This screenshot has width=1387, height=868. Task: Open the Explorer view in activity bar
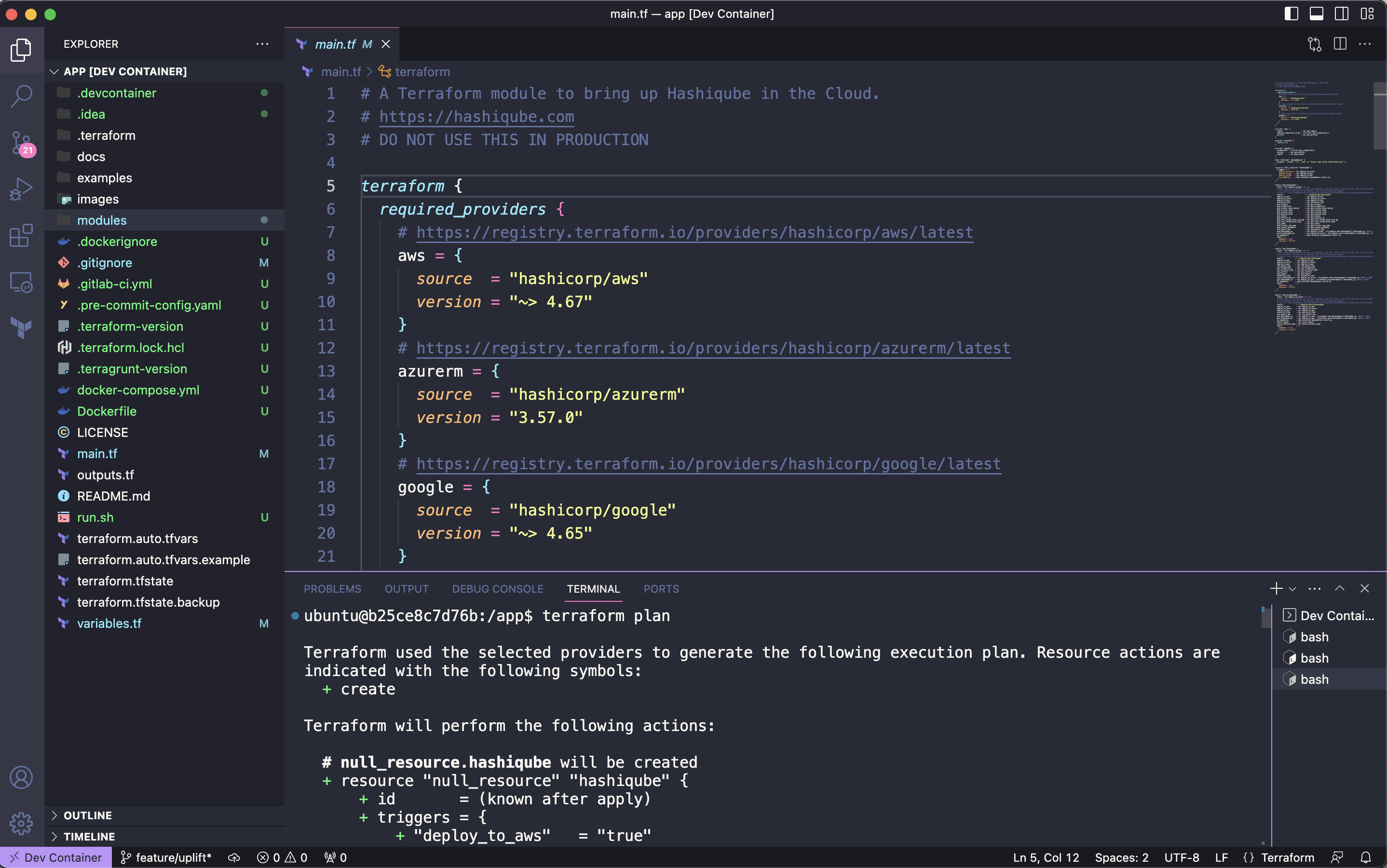pyautogui.click(x=21, y=50)
